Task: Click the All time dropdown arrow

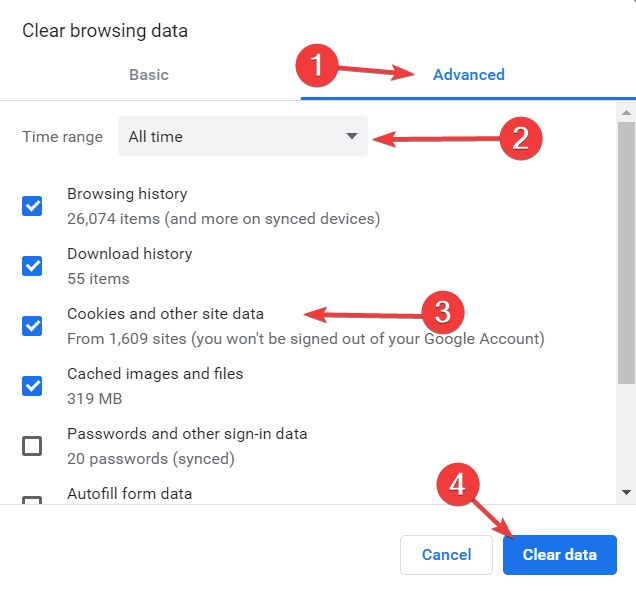Action: (352, 136)
